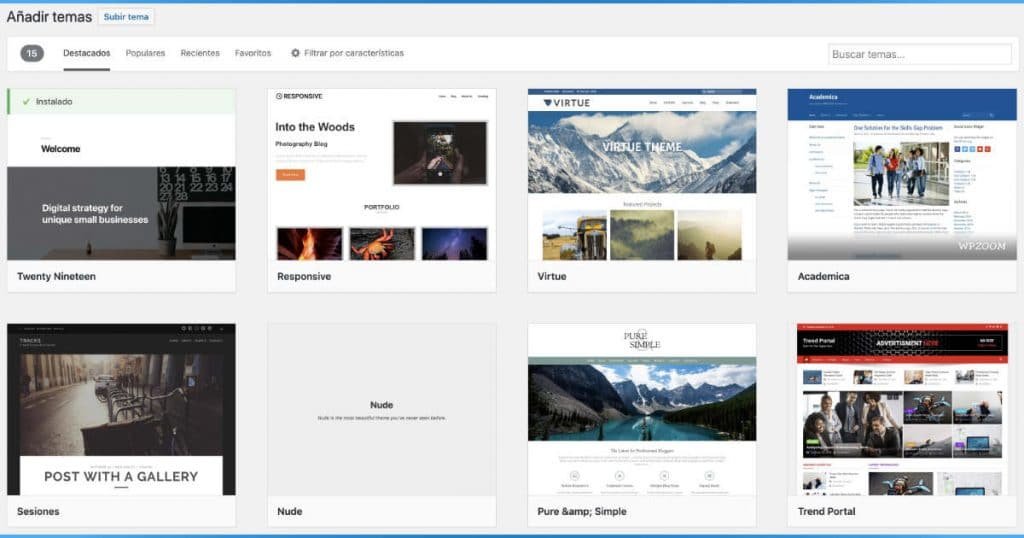Open the Virtue theme preview image
1024x538 pixels.
(x=642, y=175)
